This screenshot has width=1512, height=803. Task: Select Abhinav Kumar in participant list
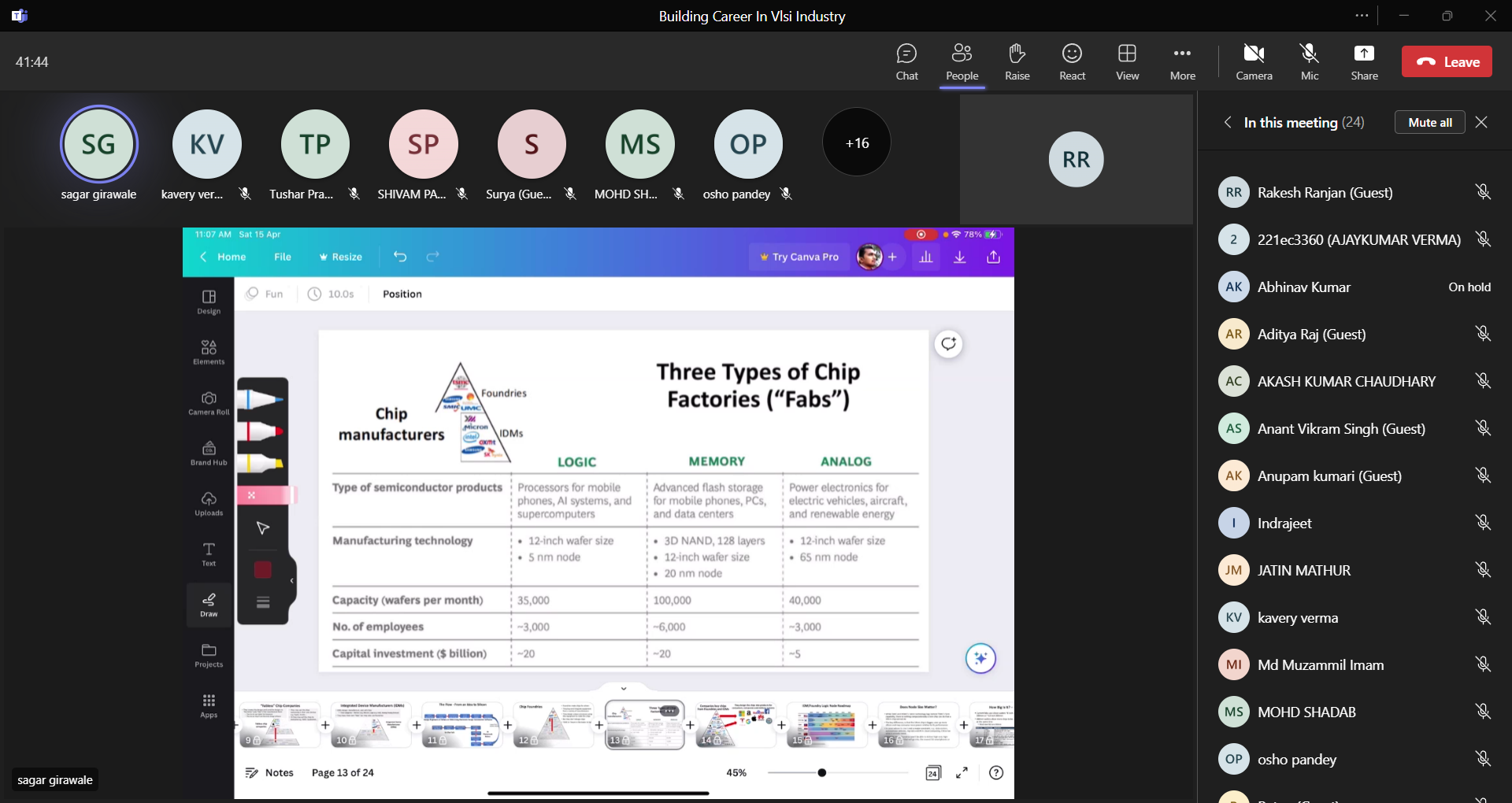[x=1303, y=287]
